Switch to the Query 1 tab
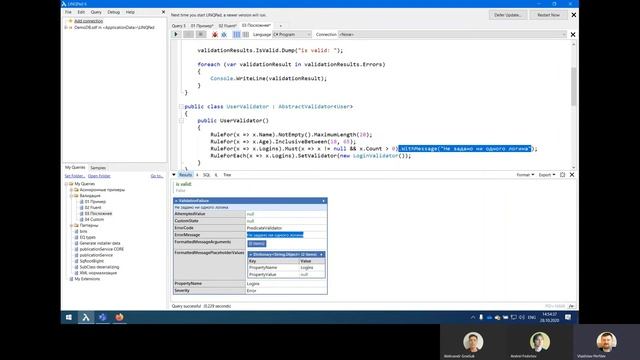The image size is (640, 360). [x=178, y=26]
